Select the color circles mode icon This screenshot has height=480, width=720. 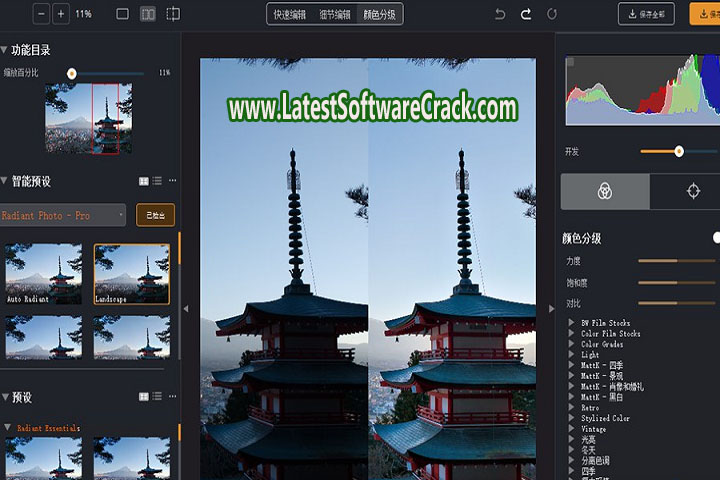pyautogui.click(x=604, y=191)
